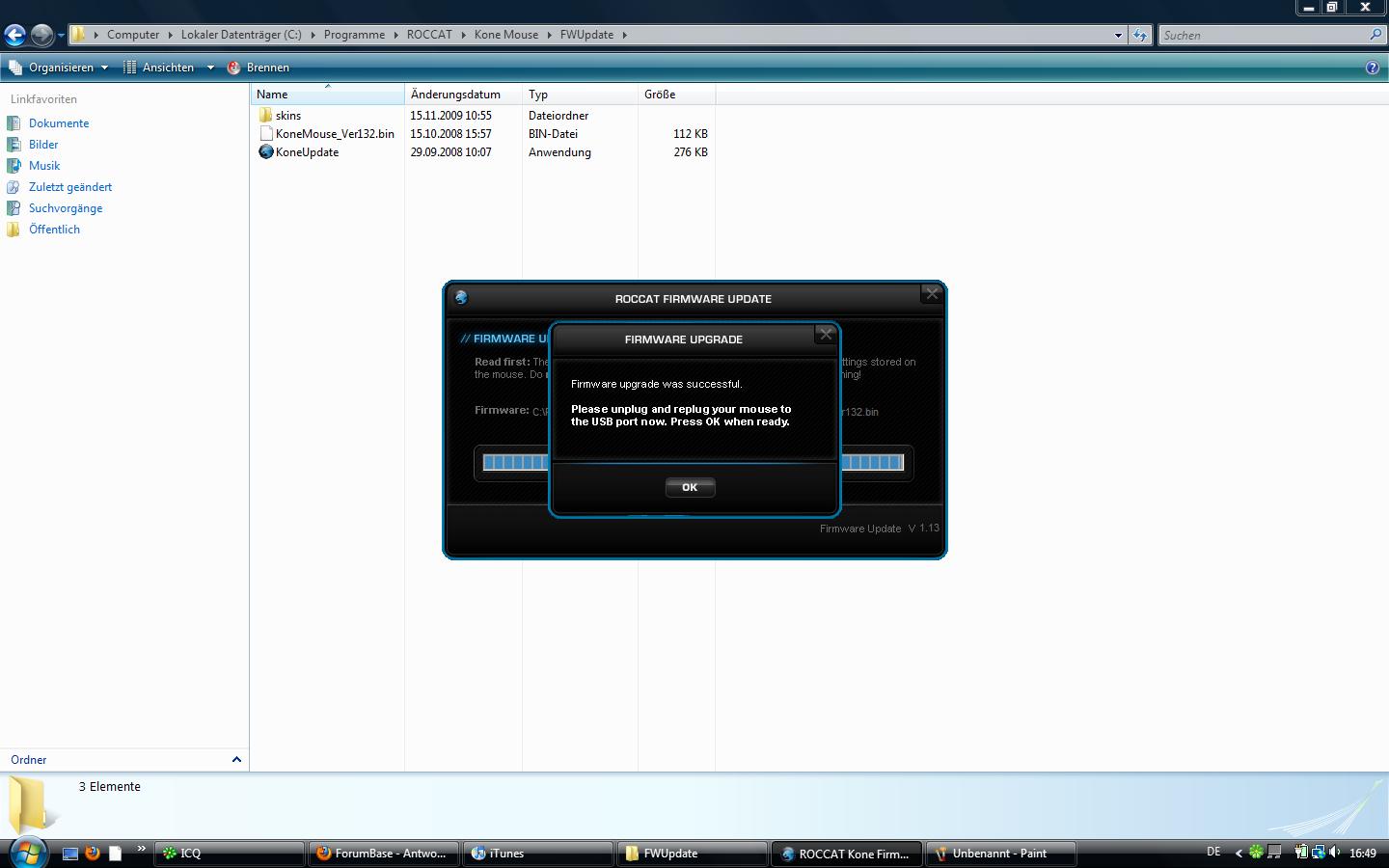Expand the Ordner pane chevron
Image resolution: width=1389 pixels, height=868 pixels.
(236, 760)
